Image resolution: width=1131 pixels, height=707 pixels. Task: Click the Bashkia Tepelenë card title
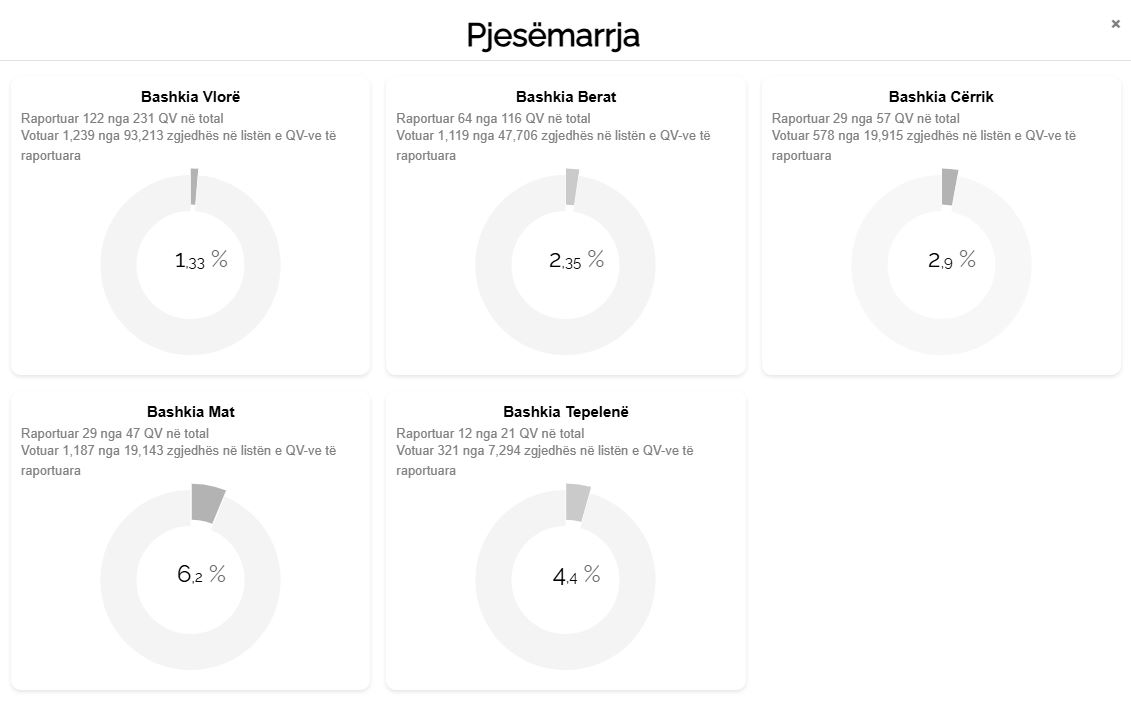coord(566,412)
